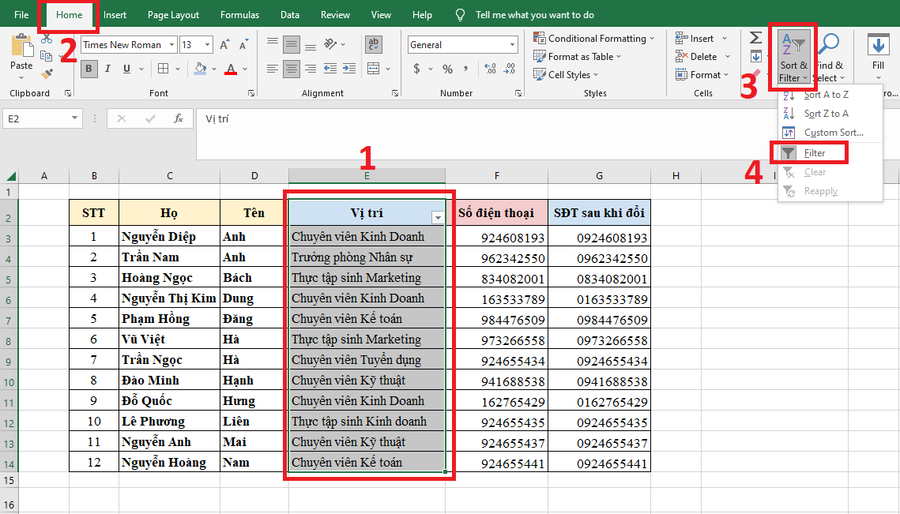
Task: Open the General number format dropdown
Action: pyautogui.click(x=512, y=45)
